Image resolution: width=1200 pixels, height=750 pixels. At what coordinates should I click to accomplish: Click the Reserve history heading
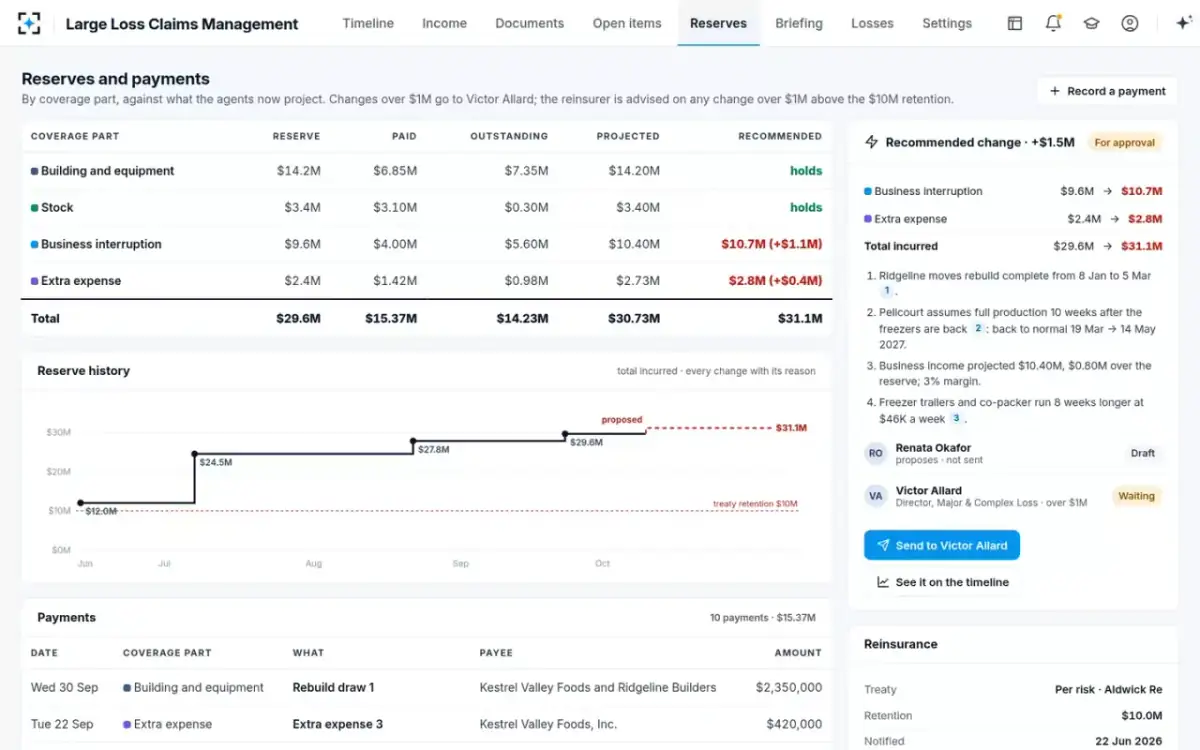click(84, 371)
